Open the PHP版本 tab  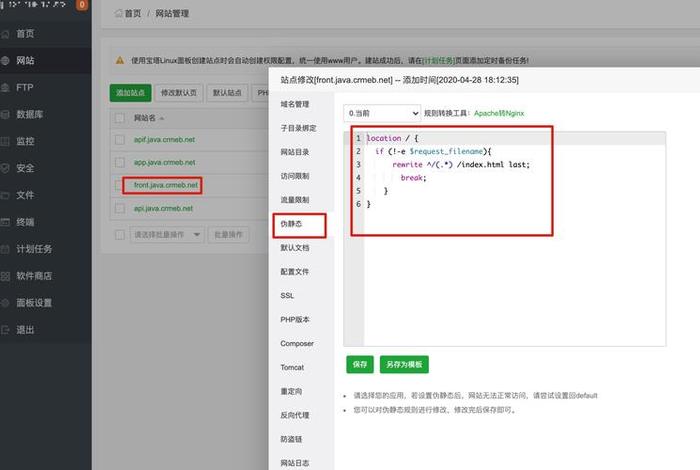tap(295, 320)
